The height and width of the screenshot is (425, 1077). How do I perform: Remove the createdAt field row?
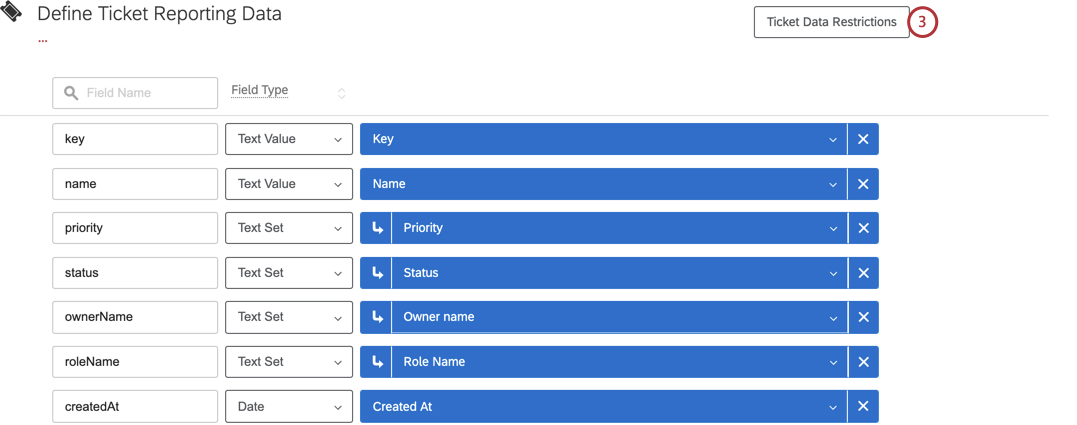click(x=863, y=406)
